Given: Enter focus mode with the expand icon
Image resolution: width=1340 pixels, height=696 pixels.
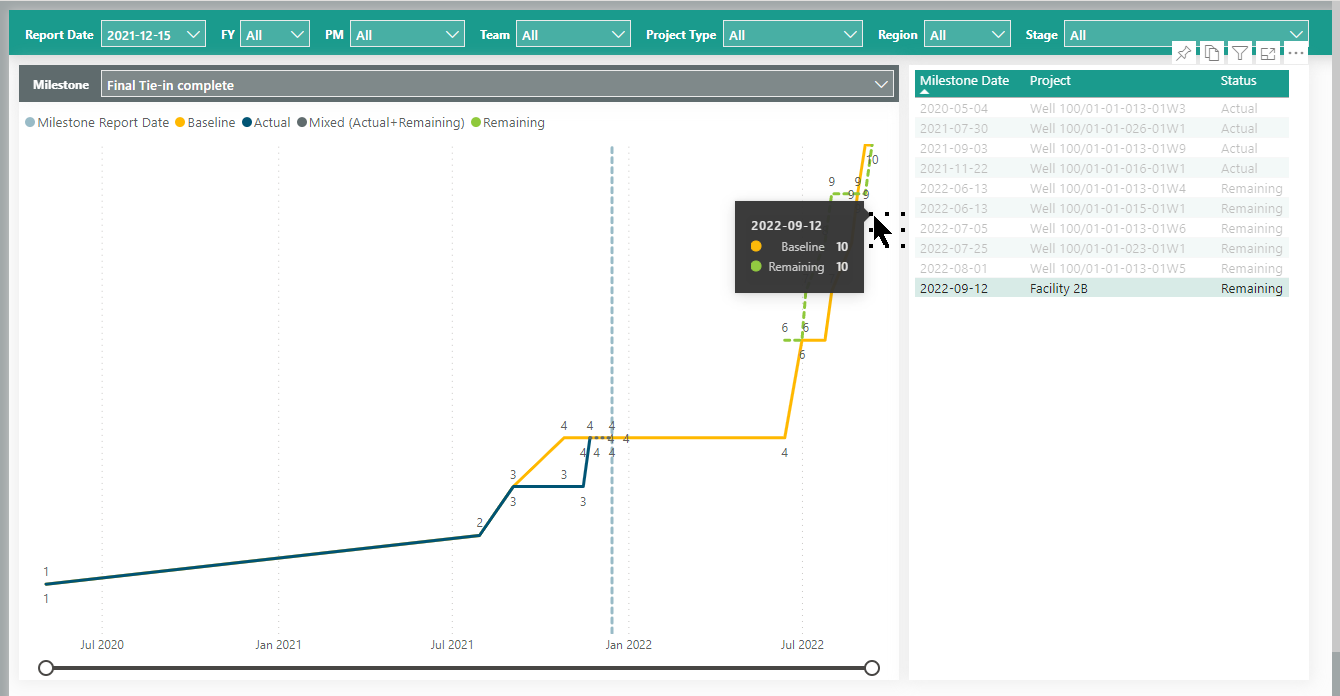Looking at the screenshot, I should point(1267,53).
